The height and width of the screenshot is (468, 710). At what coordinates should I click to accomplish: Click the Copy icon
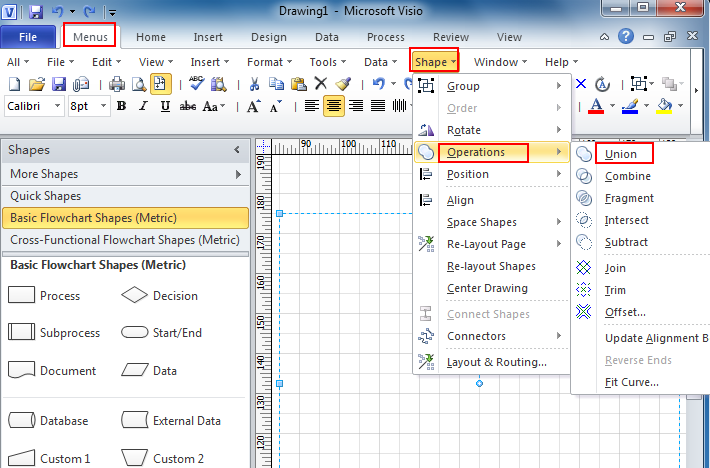click(x=276, y=84)
